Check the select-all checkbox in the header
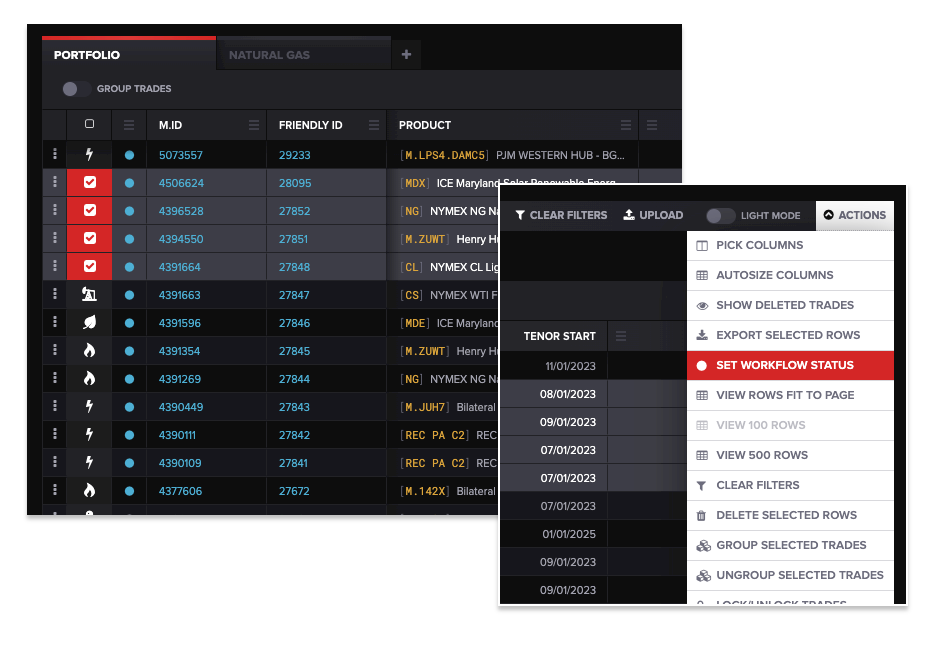 [90, 125]
